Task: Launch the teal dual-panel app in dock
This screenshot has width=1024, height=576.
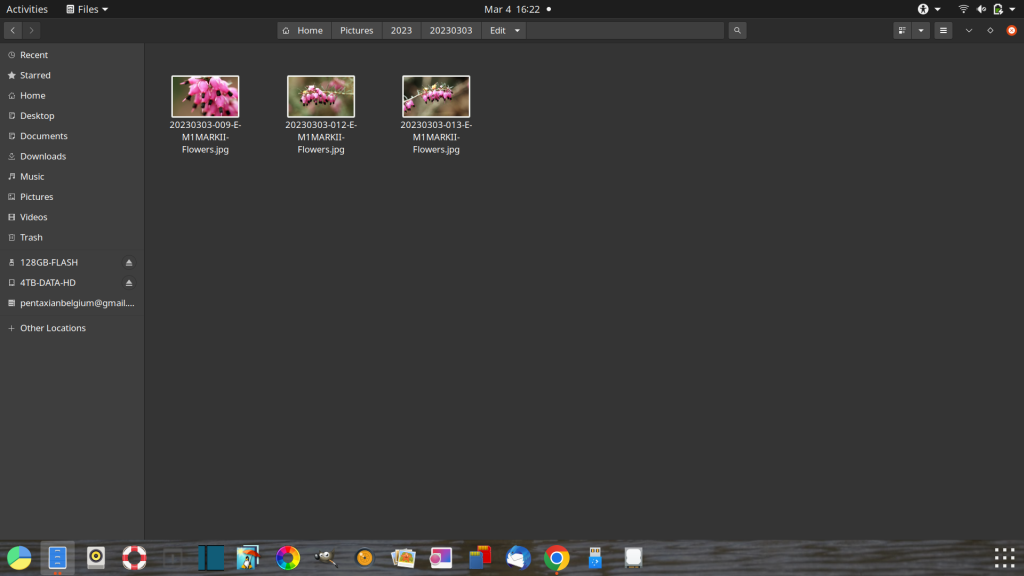Action: [211, 558]
